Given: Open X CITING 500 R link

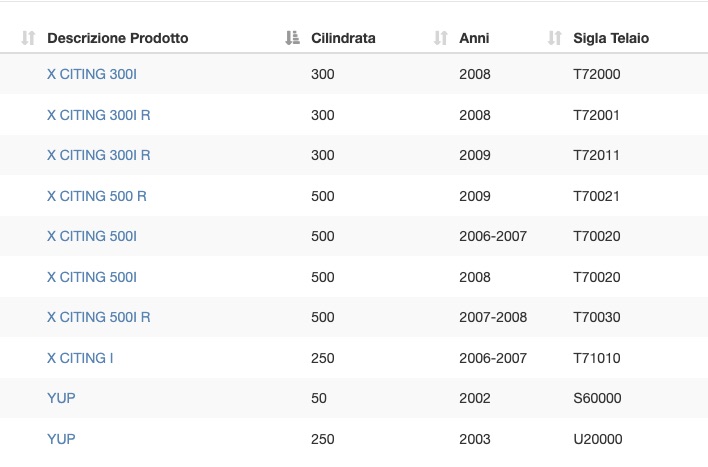Looking at the screenshot, I should (97, 196).
